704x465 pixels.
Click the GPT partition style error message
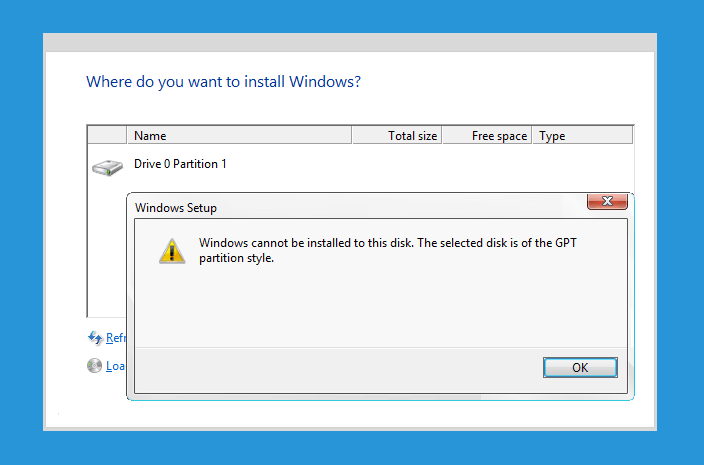tap(387, 250)
